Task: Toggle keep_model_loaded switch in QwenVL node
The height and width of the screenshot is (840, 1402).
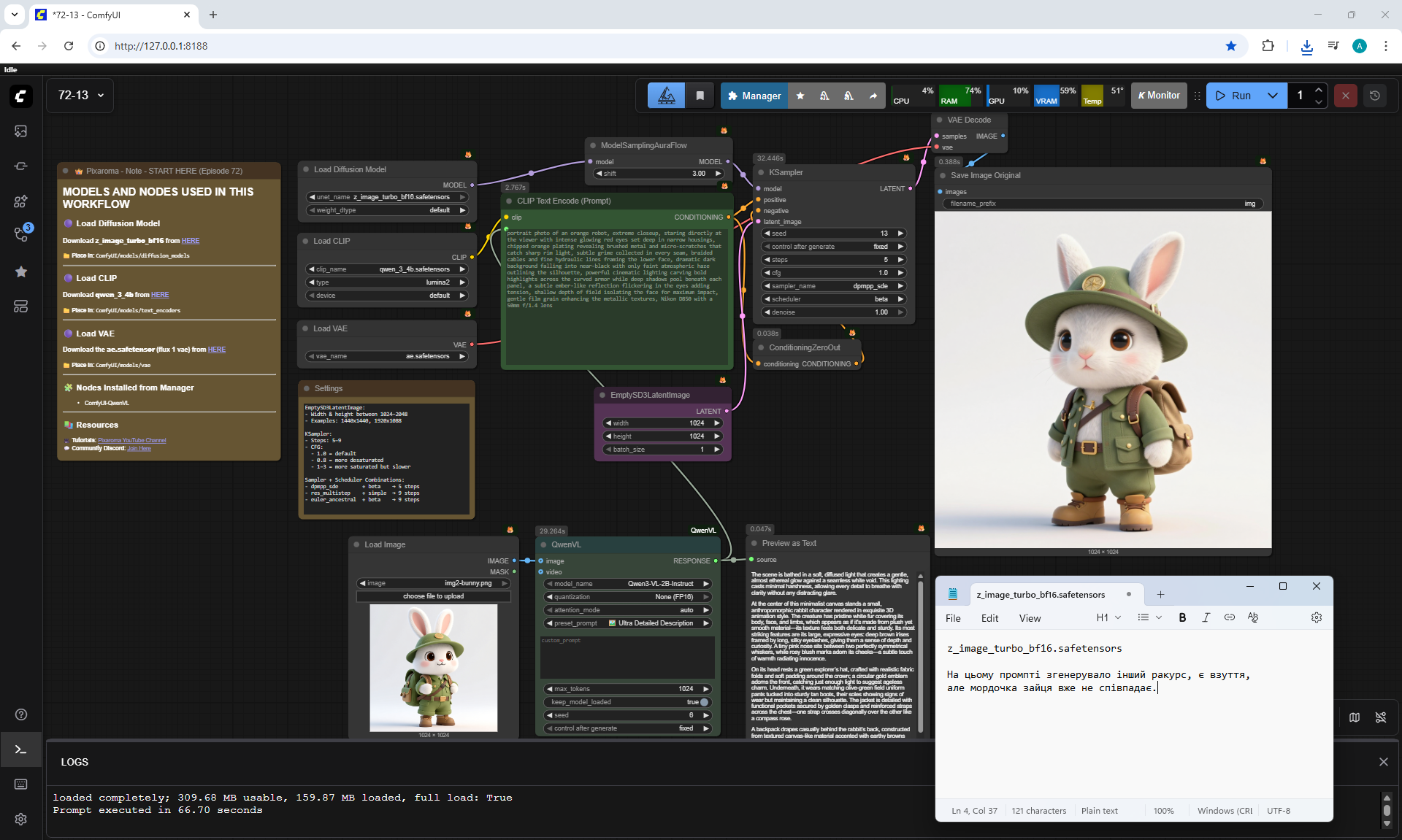Action: click(703, 702)
